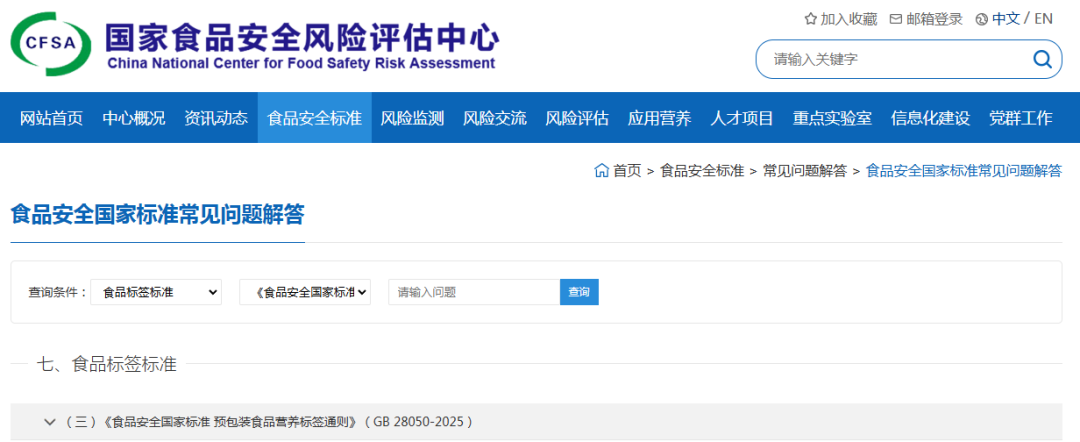Open the 食品标签标准 dropdown
The width and height of the screenshot is (1080, 442).
[x=156, y=292]
